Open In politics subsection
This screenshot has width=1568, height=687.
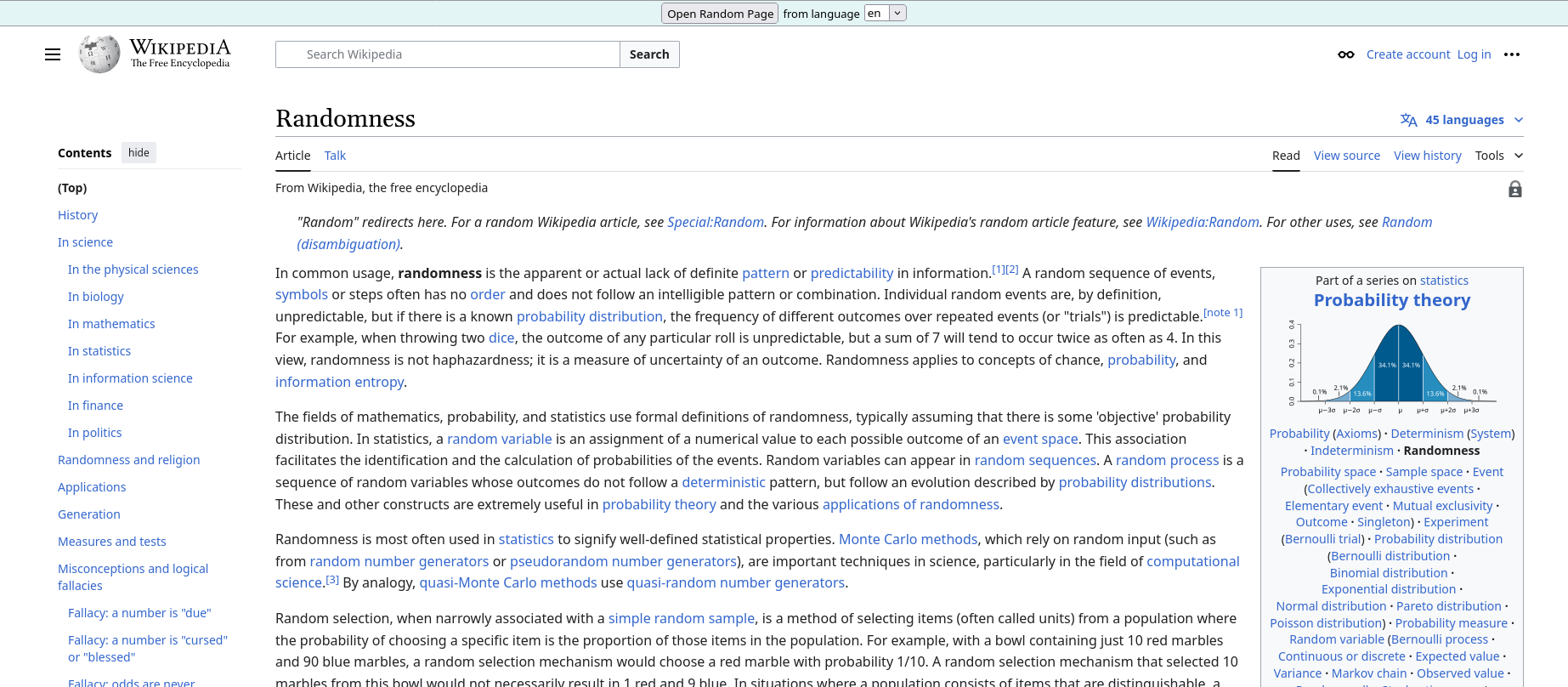[x=94, y=433]
